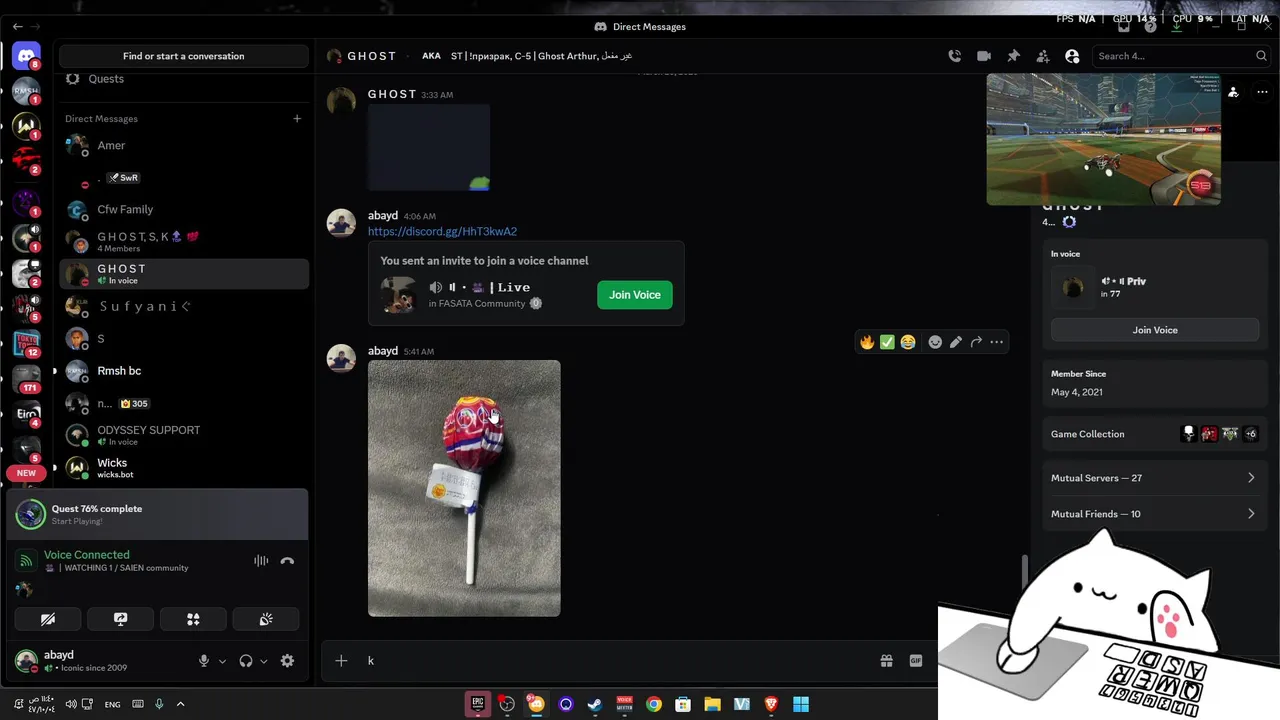Screen dimensions: 1280x720
Task: React with the laughing emoji
Action: coord(908,342)
